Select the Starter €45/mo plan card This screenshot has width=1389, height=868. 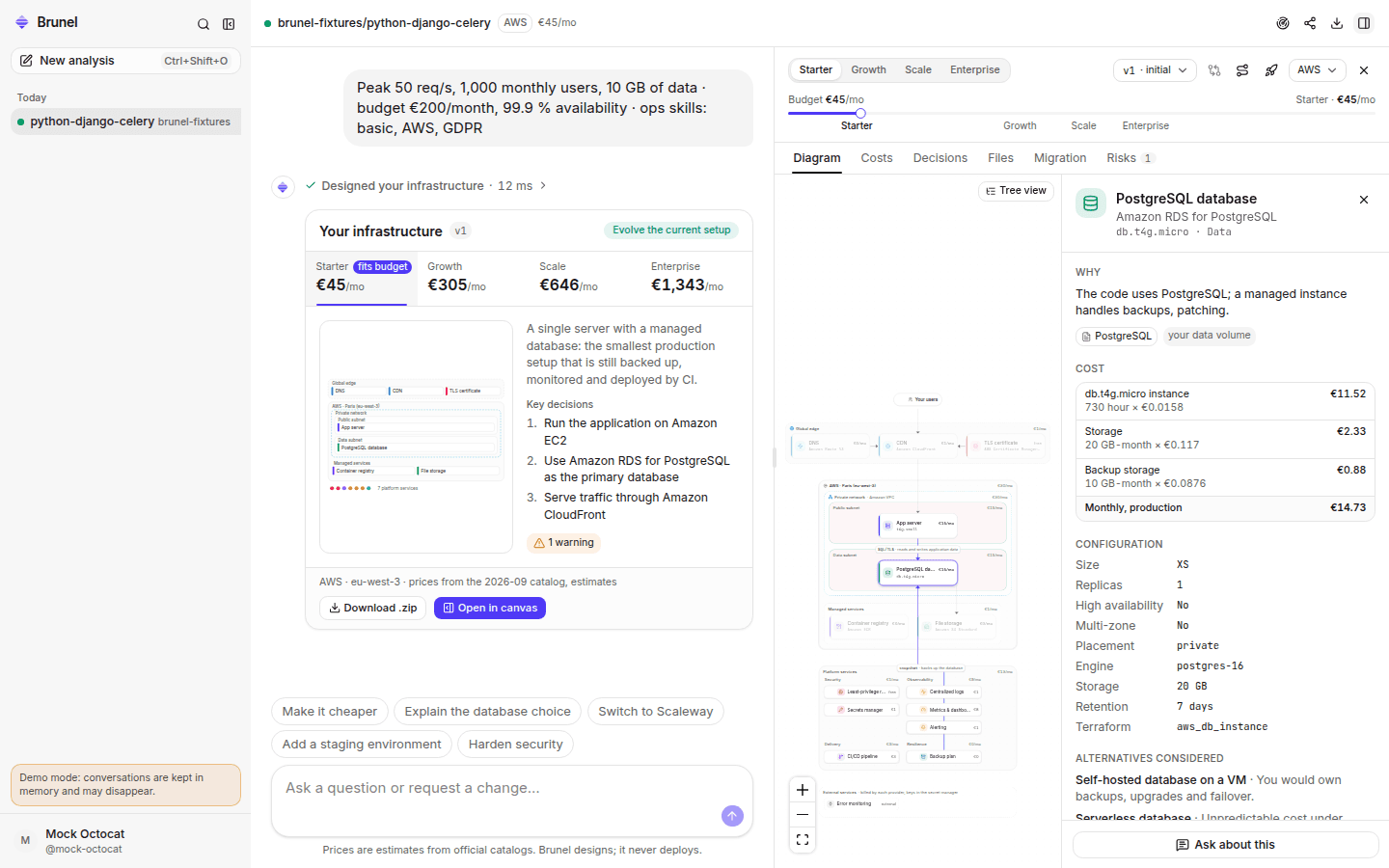point(362,278)
